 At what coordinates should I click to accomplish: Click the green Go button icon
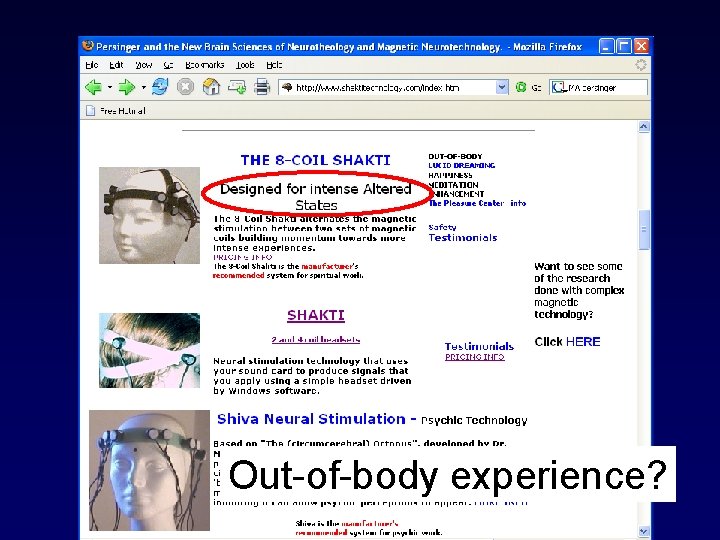point(521,87)
